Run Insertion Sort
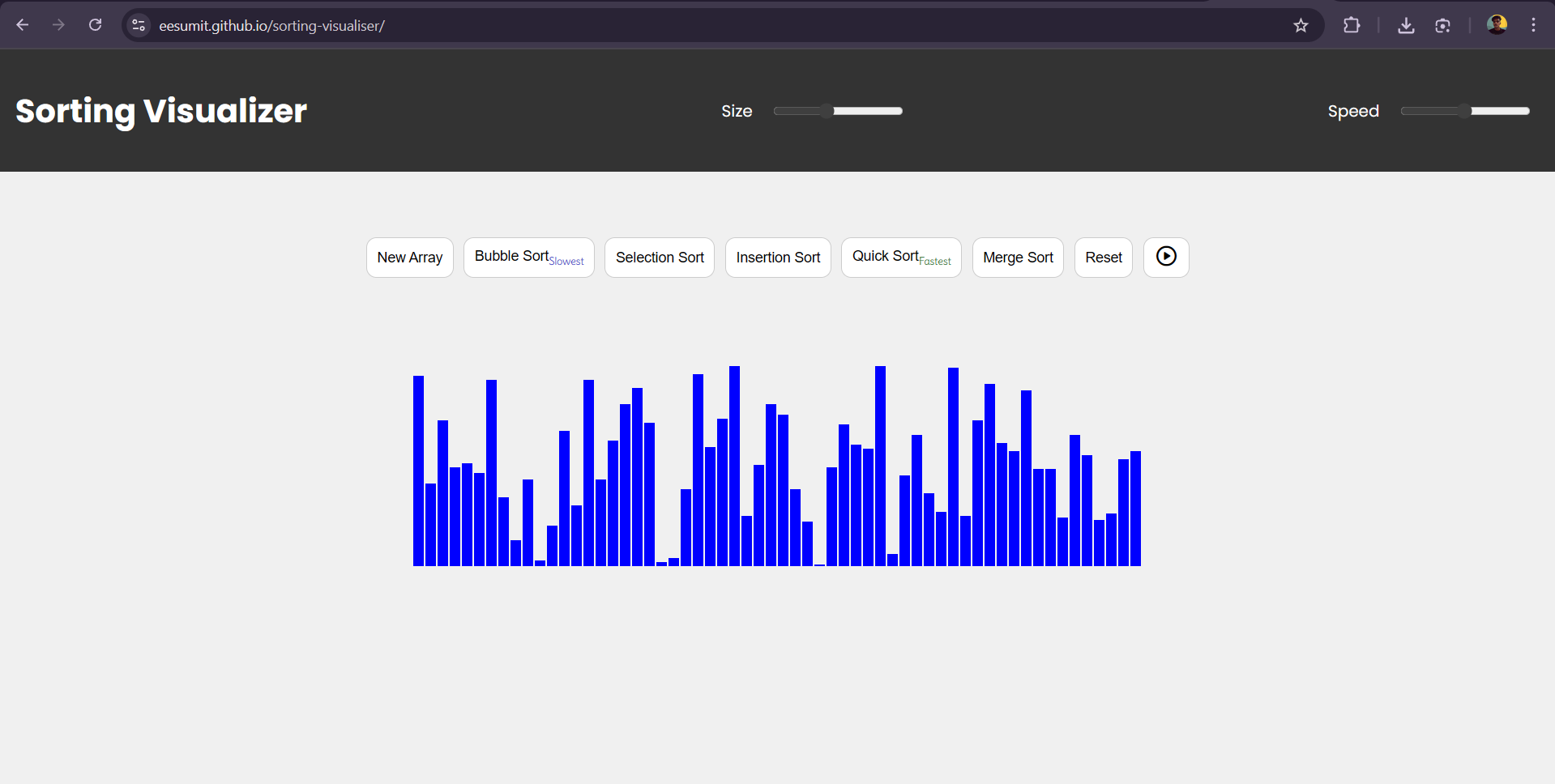The width and height of the screenshot is (1555, 784). (777, 258)
